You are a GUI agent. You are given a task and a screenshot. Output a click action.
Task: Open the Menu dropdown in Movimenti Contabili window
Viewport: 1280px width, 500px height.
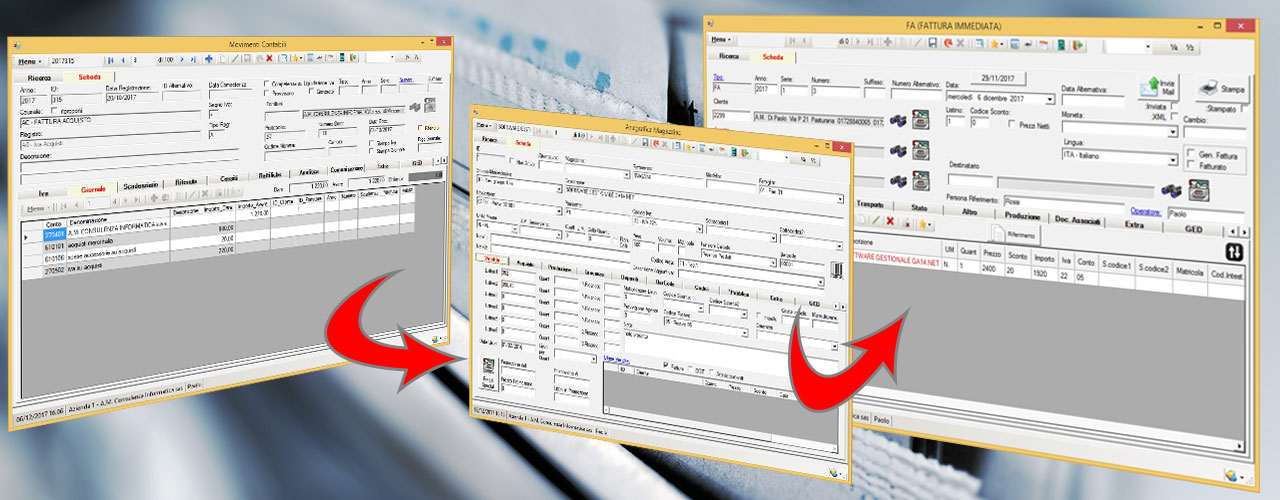pyautogui.click(x=30, y=61)
